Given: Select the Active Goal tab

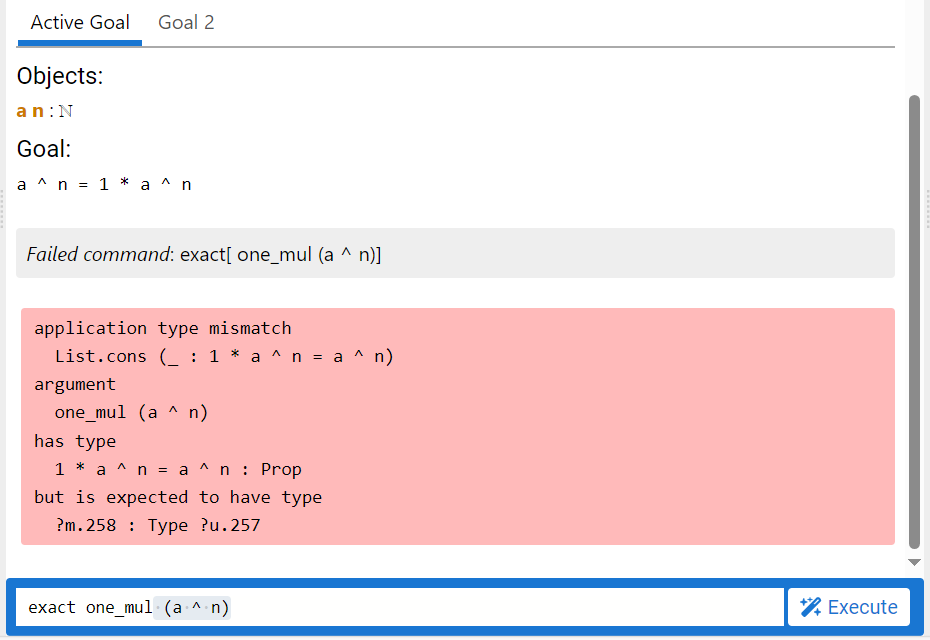Looking at the screenshot, I should point(79,23).
